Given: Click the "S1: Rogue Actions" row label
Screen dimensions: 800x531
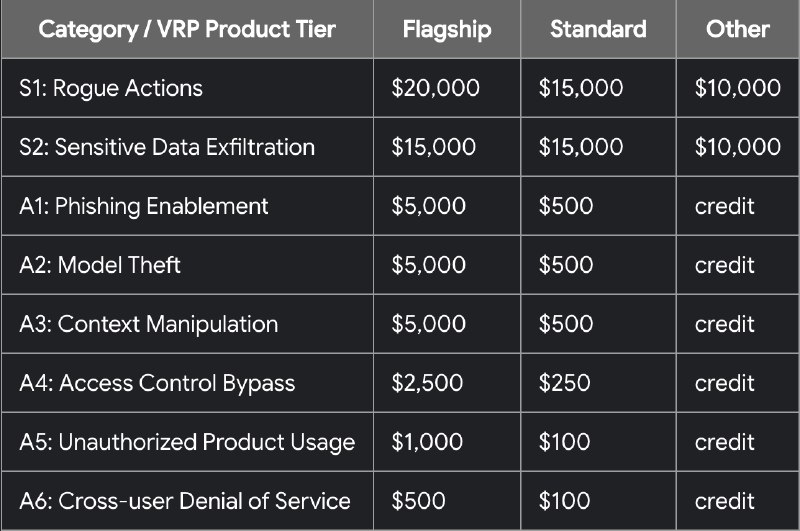Looking at the screenshot, I should click(x=111, y=88).
